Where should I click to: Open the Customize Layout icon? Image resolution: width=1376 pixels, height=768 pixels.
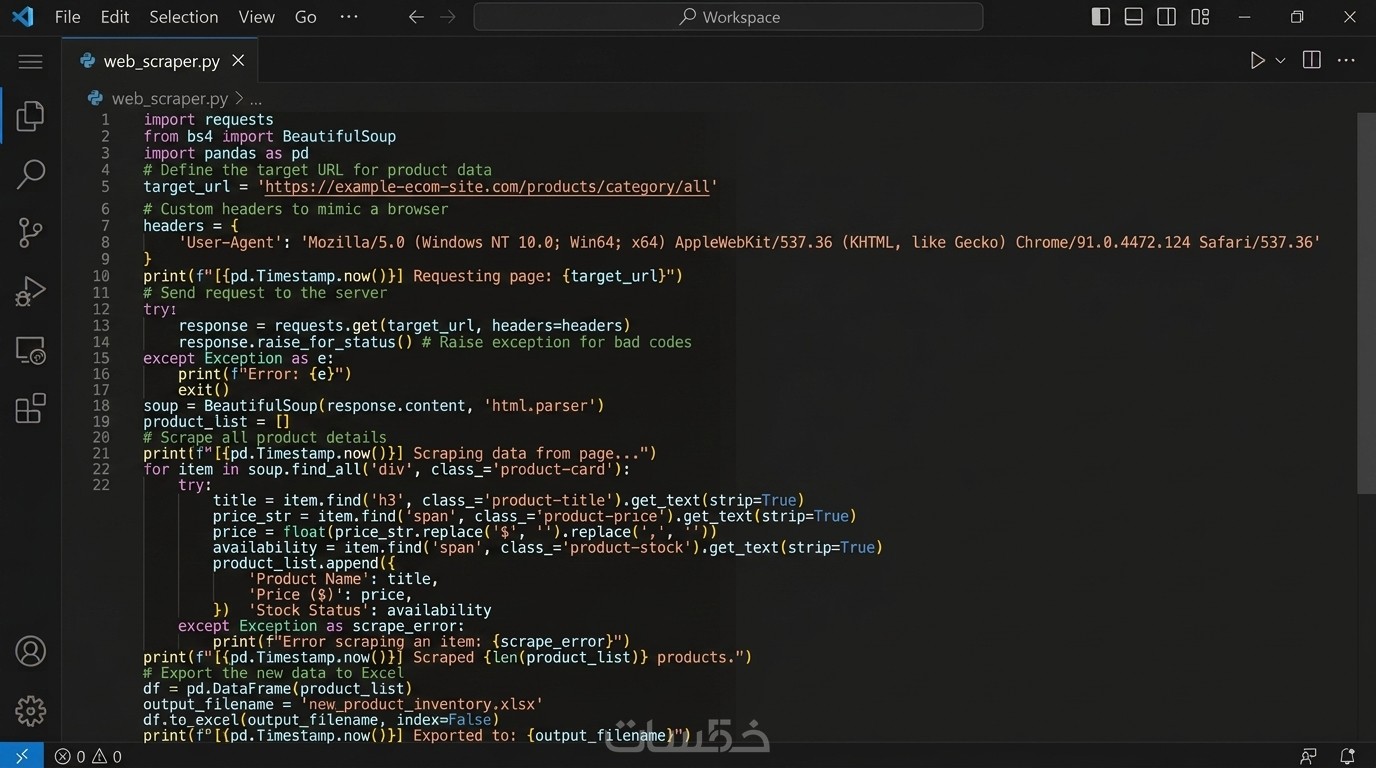(1200, 17)
